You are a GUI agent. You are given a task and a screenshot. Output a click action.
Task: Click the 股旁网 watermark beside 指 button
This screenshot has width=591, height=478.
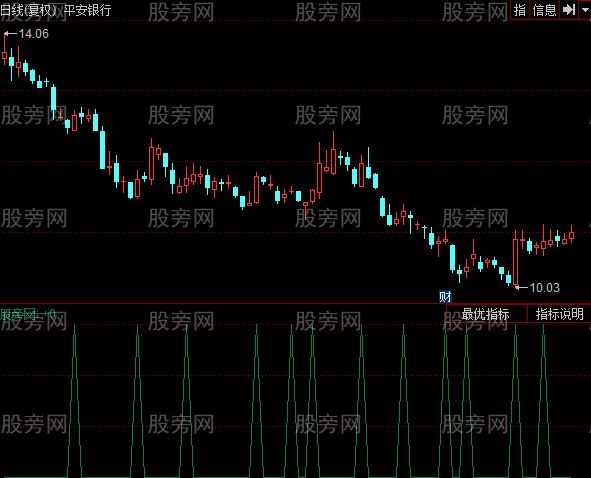click(x=475, y=12)
